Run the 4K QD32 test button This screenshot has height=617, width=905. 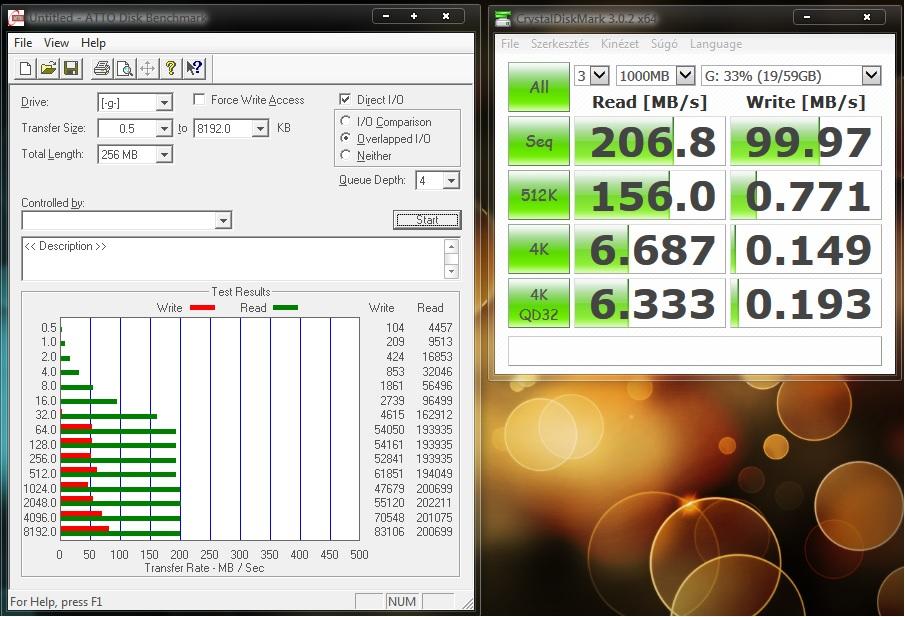coord(539,303)
